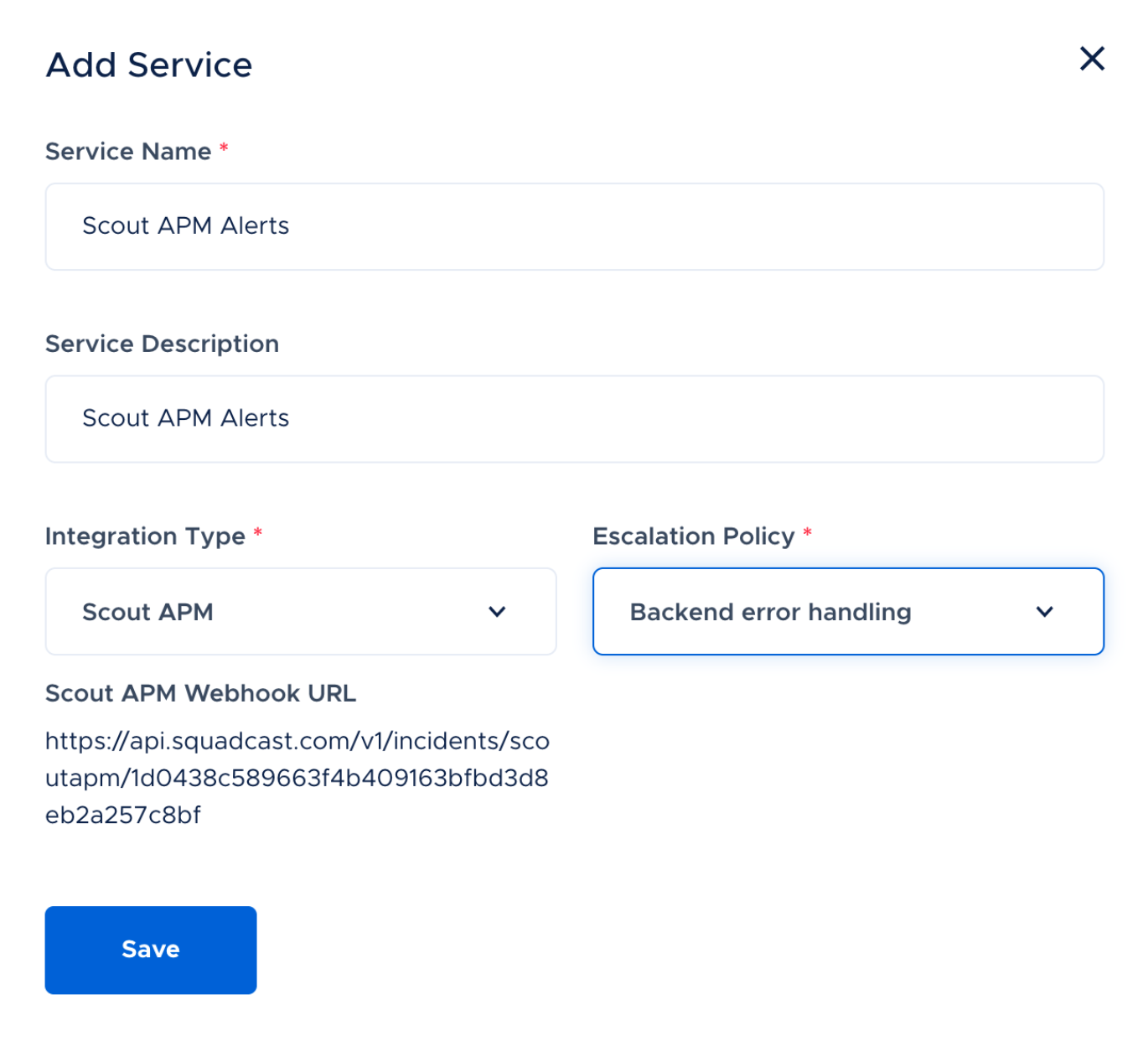Click the Scout APM webhook URL text

tap(297, 778)
